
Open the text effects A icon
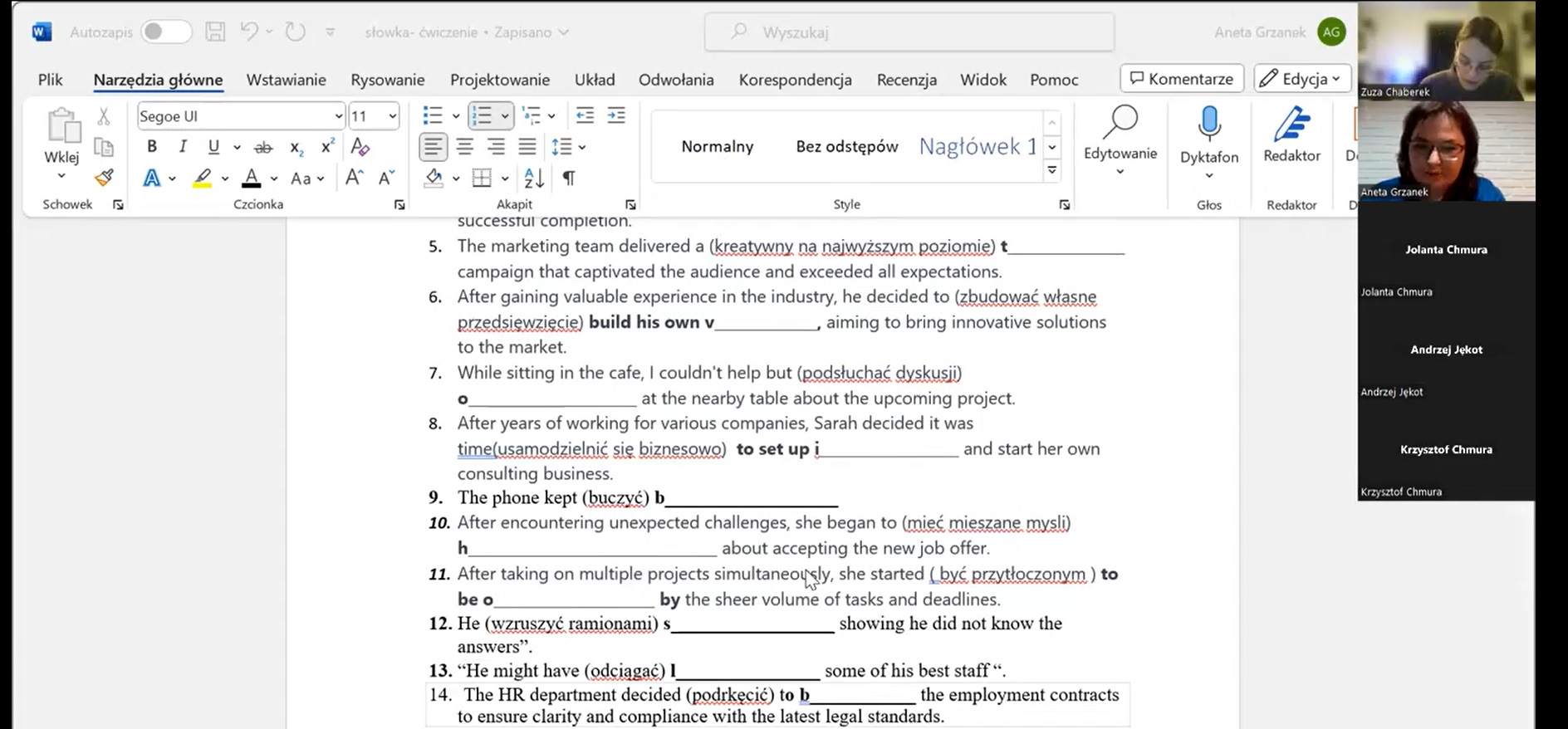[152, 178]
